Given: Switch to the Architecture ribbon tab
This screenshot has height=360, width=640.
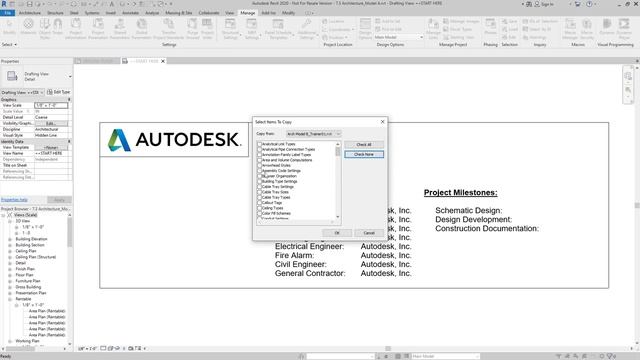Looking at the screenshot, I should tap(30, 13).
